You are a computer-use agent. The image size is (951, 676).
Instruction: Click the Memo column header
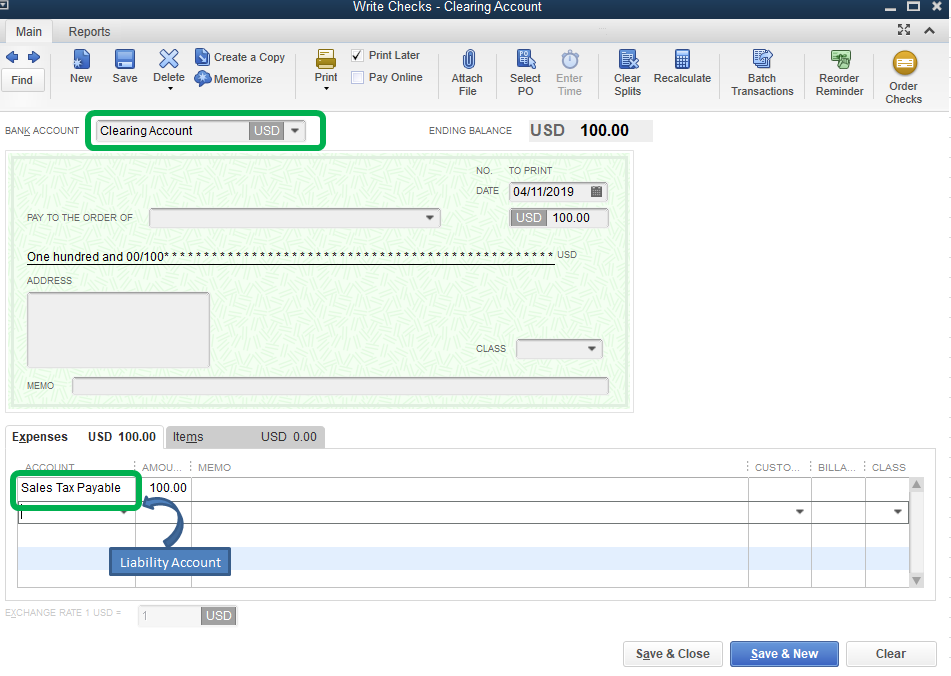coord(215,467)
